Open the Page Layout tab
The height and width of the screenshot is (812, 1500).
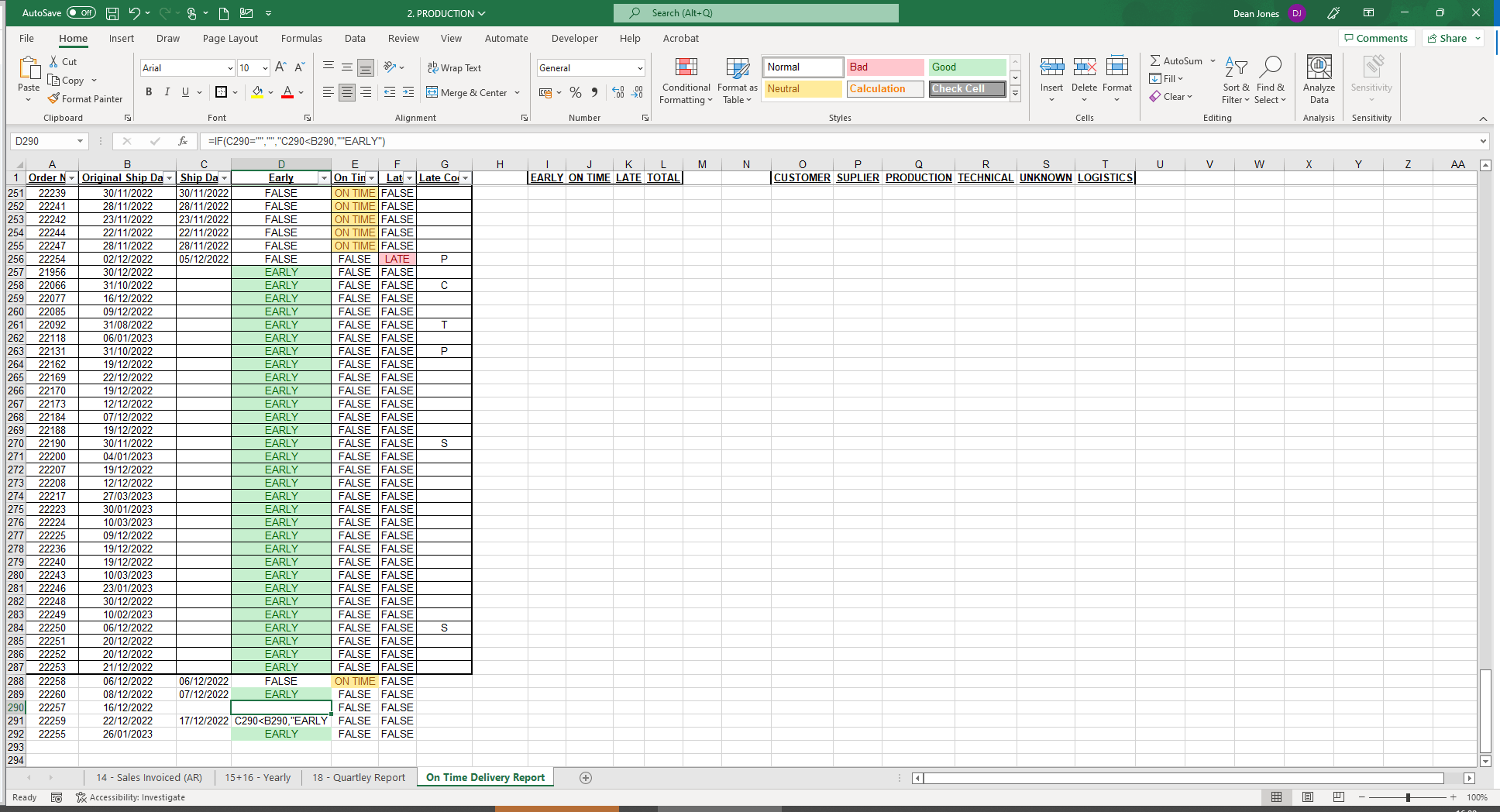click(x=230, y=38)
